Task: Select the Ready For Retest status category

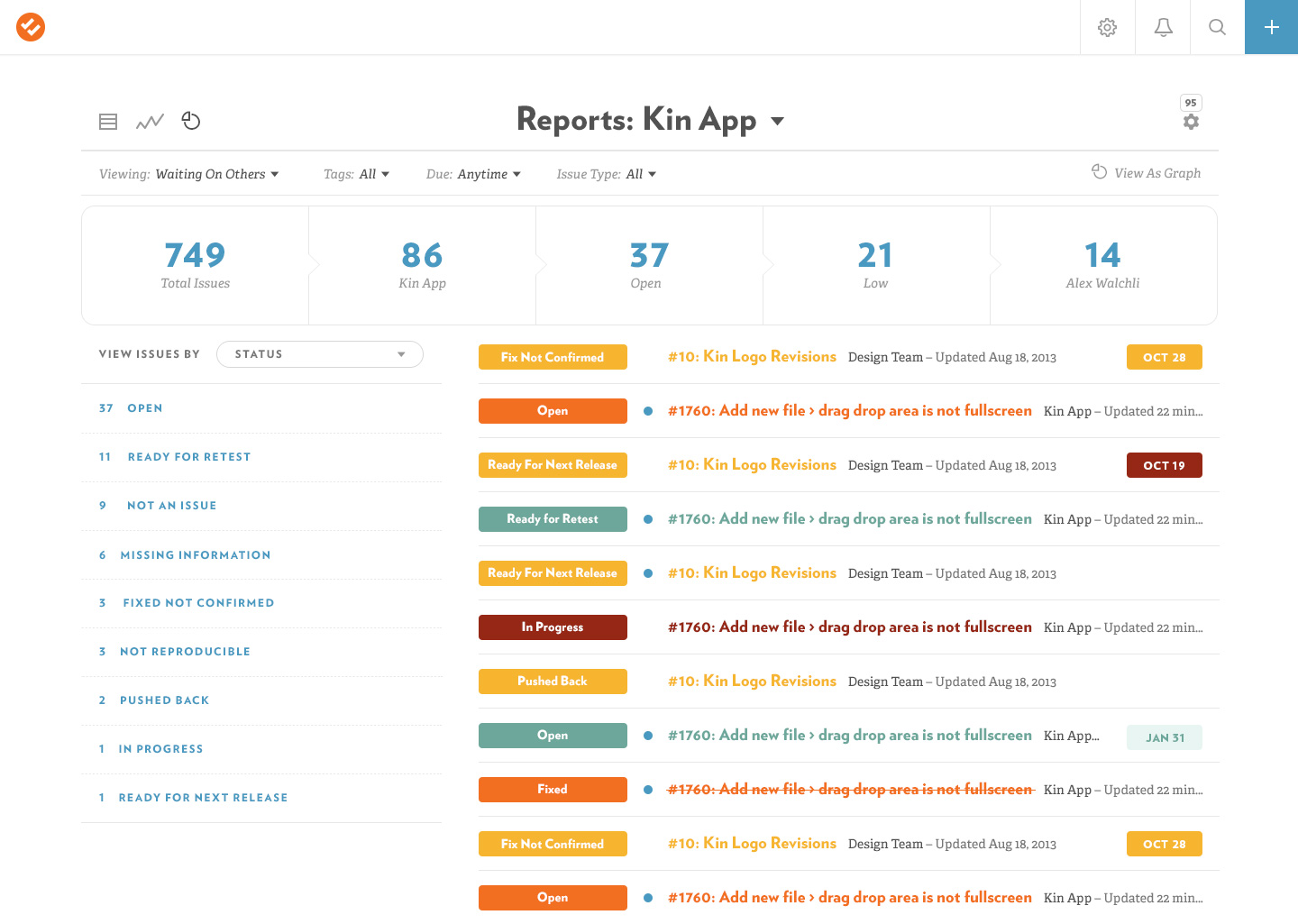Action: (176, 457)
